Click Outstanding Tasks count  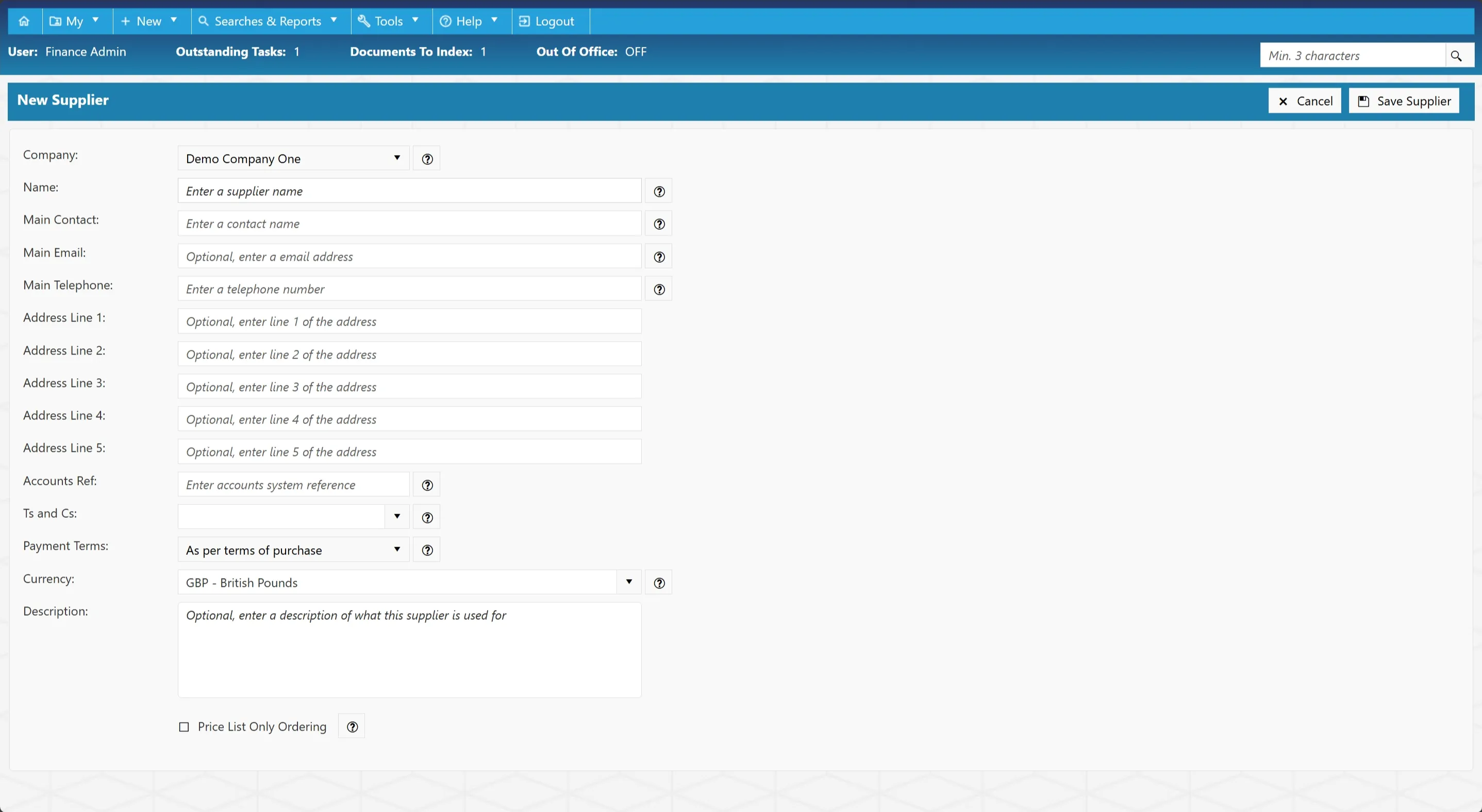click(x=297, y=52)
